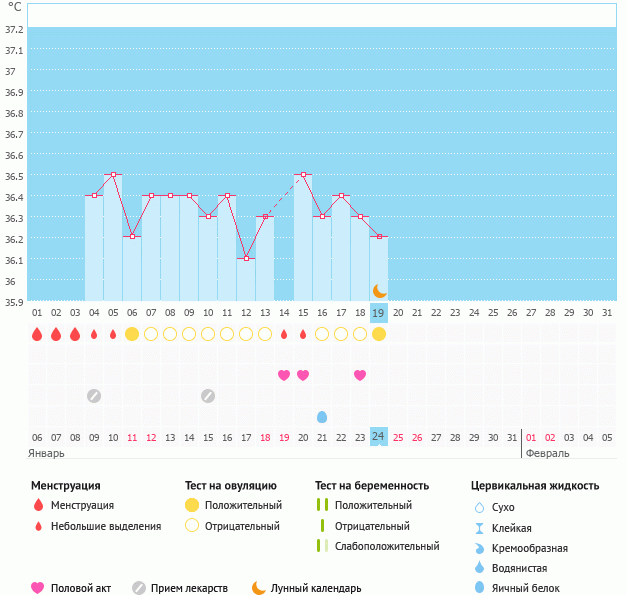Click the medication icon on cycle day 10
Viewport: 626px width, 595px height.
(208, 395)
